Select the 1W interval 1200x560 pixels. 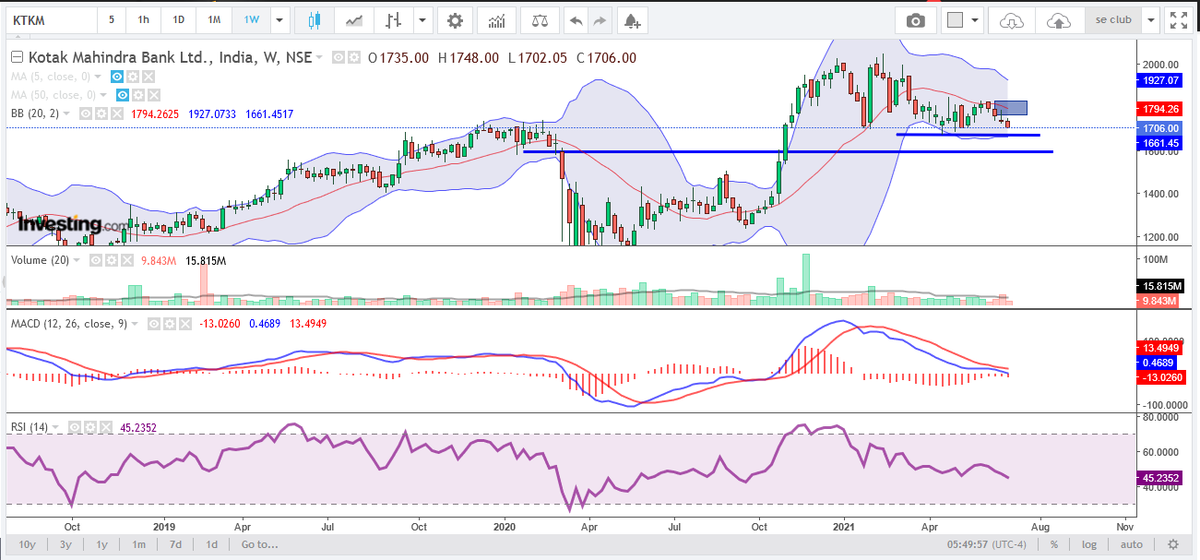pyautogui.click(x=249, y=20)
